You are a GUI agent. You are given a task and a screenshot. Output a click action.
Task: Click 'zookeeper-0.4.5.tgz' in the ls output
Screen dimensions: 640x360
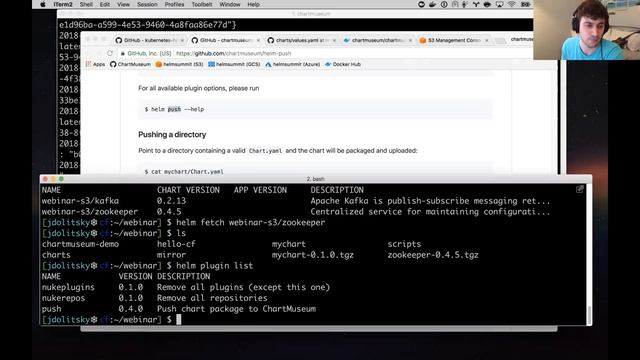(x=433, y=255)
